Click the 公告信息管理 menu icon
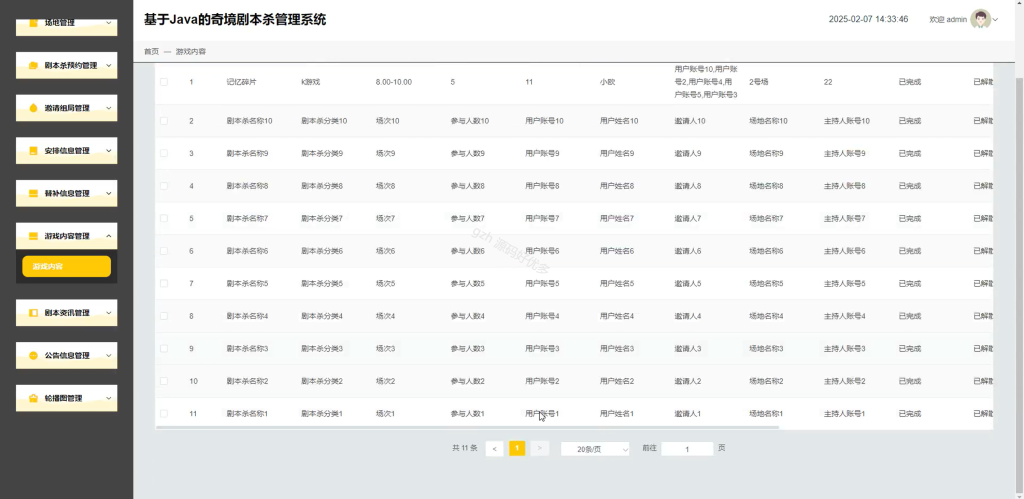The height and width of the screenshot is (499, 1024). coord(33,355)
